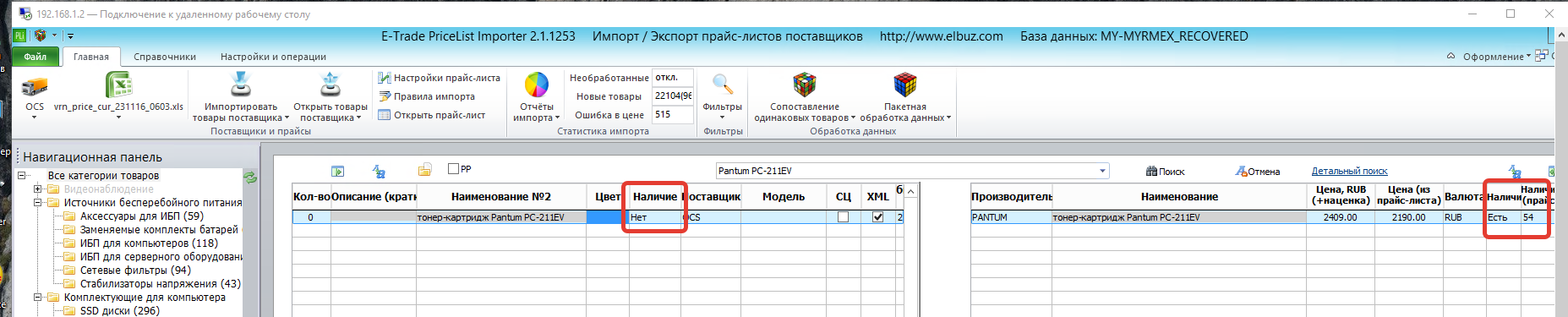This screenshot has width=1568, height=317.
Task: Click the PANTUM manufacturer cell
Action: (x=1011, y=217)
